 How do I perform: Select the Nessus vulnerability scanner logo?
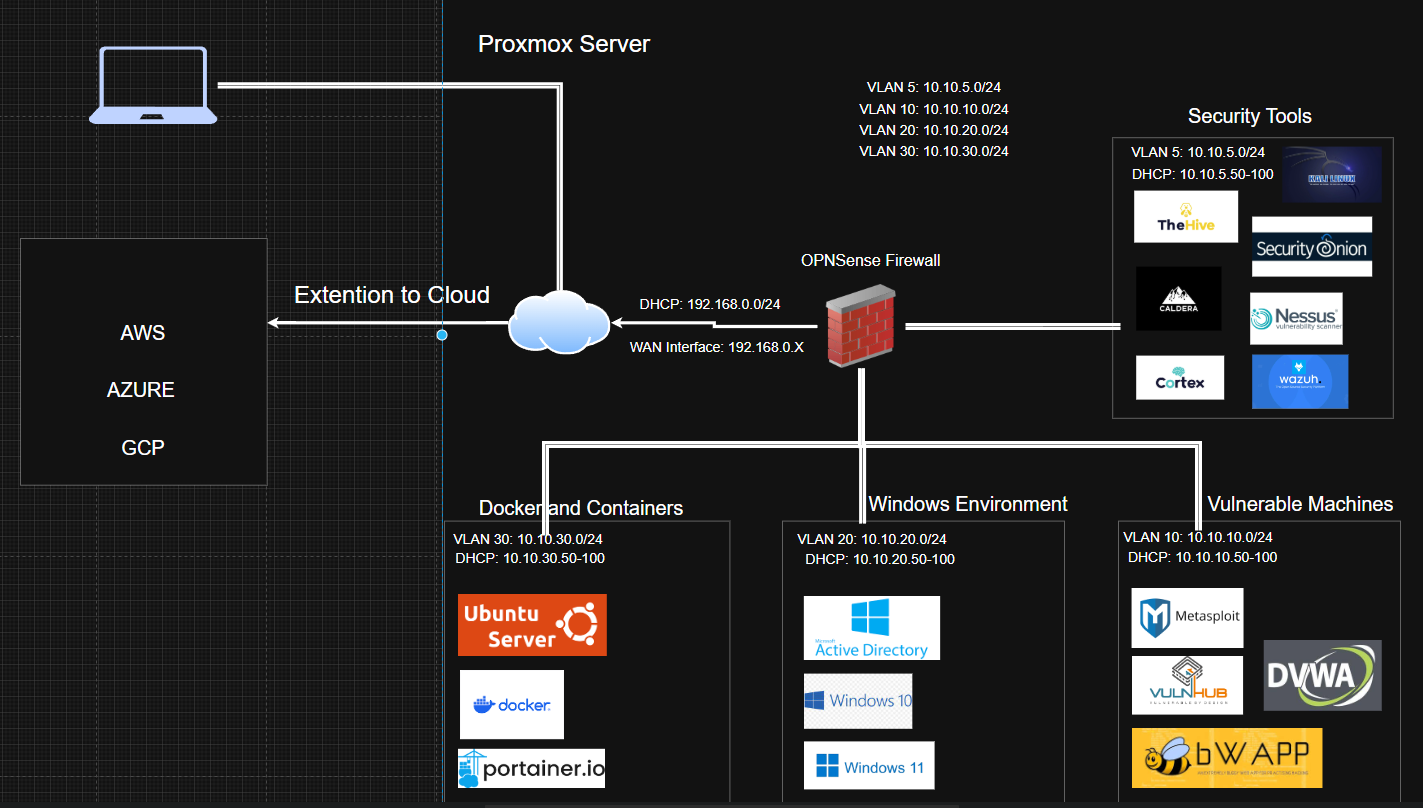[x=1296, y=318]
